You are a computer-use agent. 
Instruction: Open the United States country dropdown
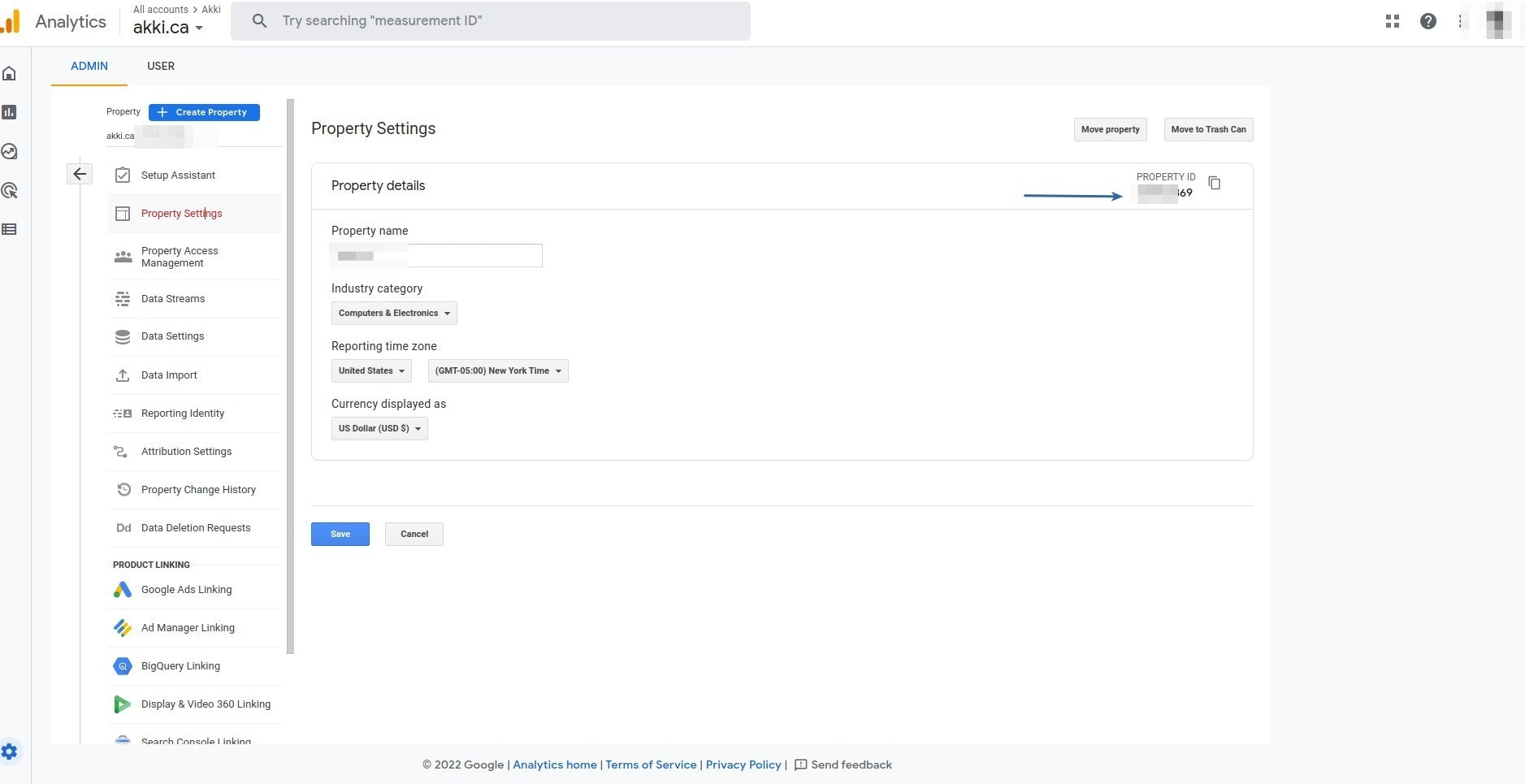point(371,370)
